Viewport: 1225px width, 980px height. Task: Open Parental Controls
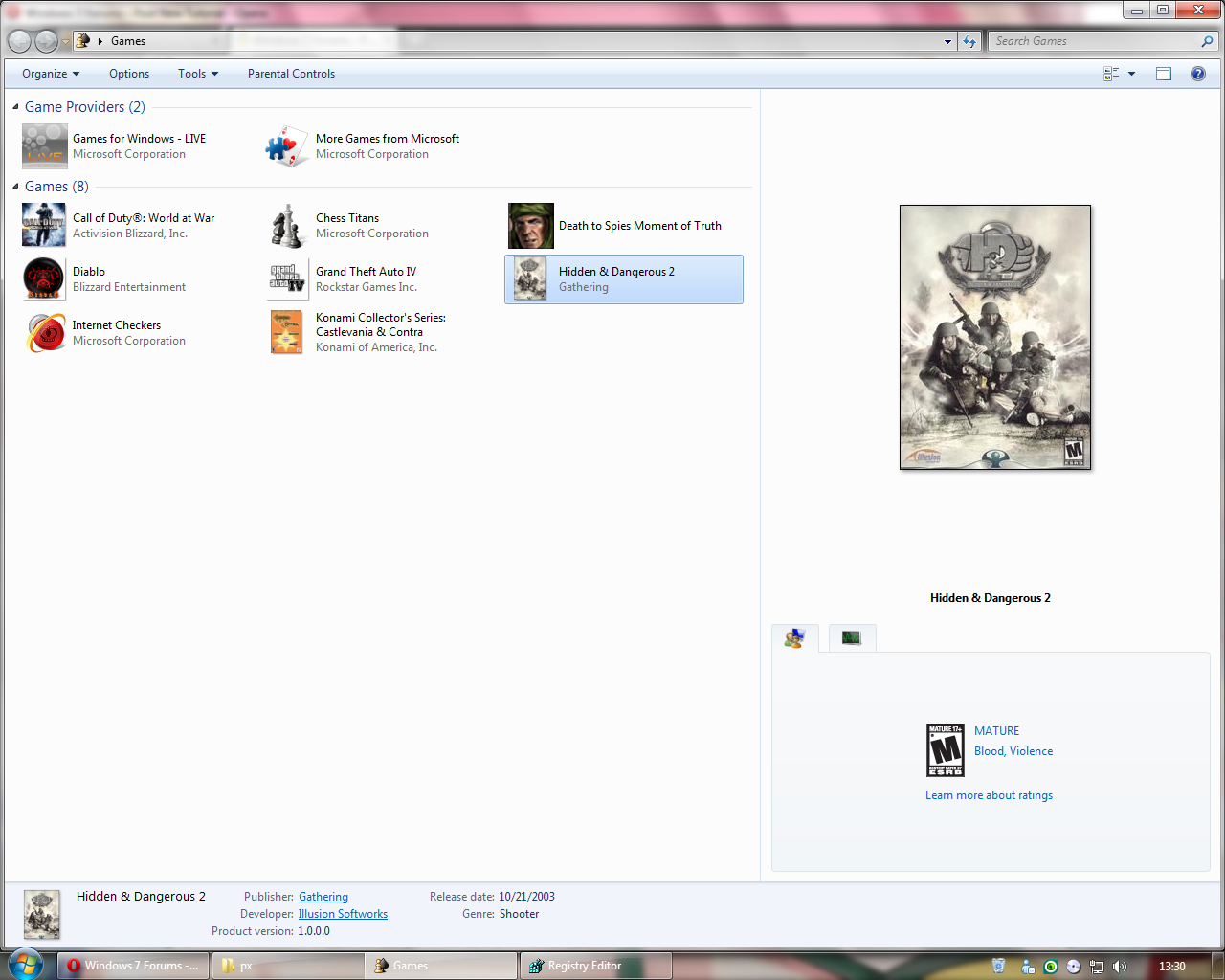pyautogui.click(x=291, y=73)
